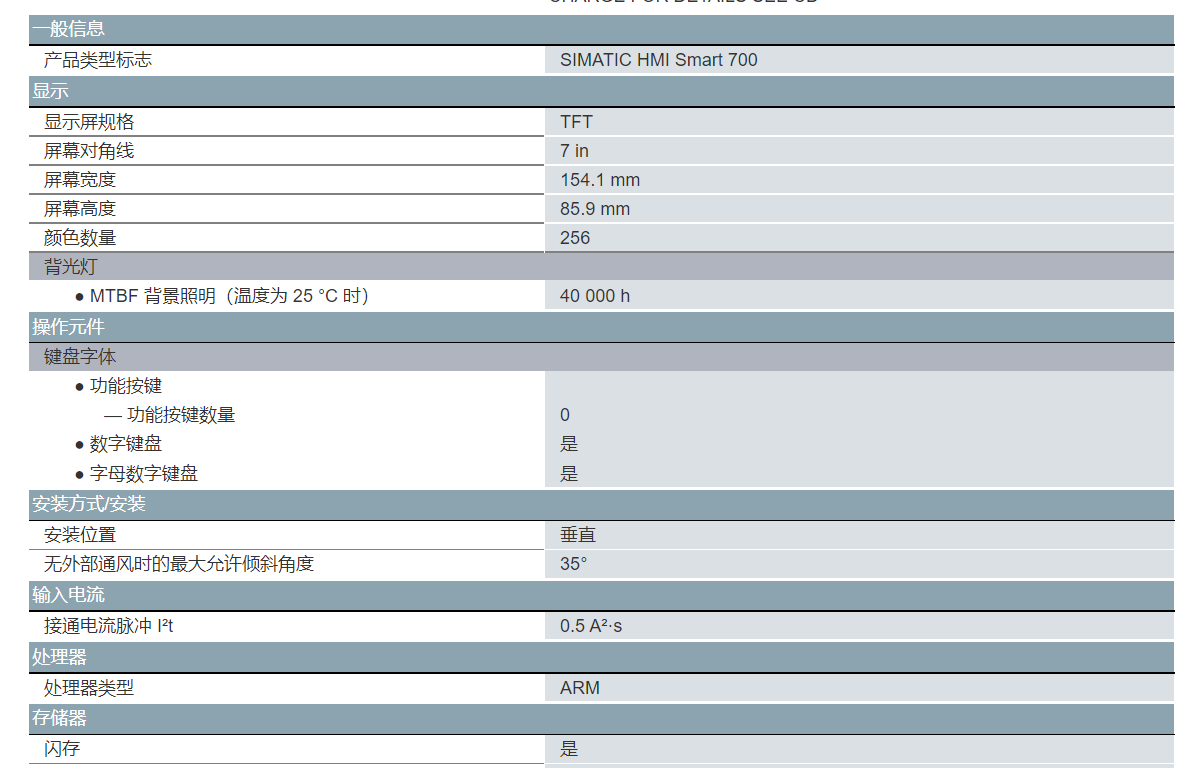Viewport: 1190px width, 768px height.
Task: Select the 256 color count value
Action: click(x=575, y=238)
